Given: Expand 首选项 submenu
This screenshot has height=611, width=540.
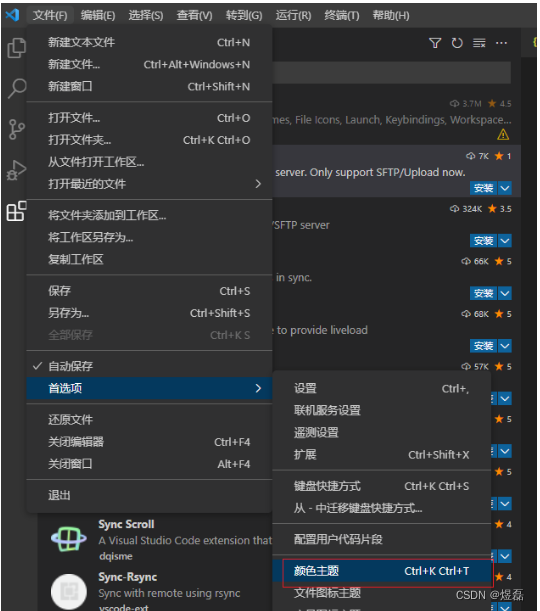Looking at the screenshot, I should coord(149,388).
